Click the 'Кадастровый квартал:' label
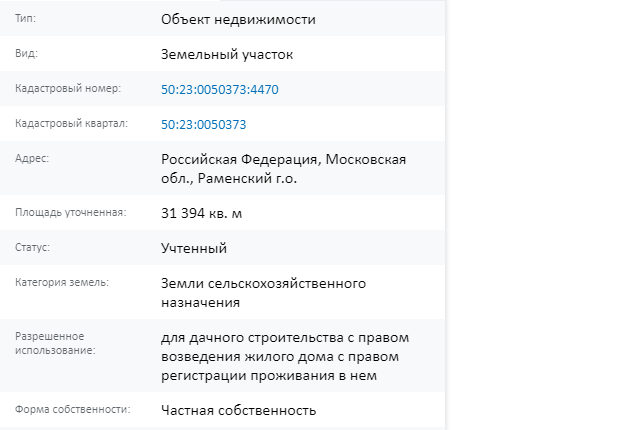Screen dimensions: 619x430 (x=71, y=124)
